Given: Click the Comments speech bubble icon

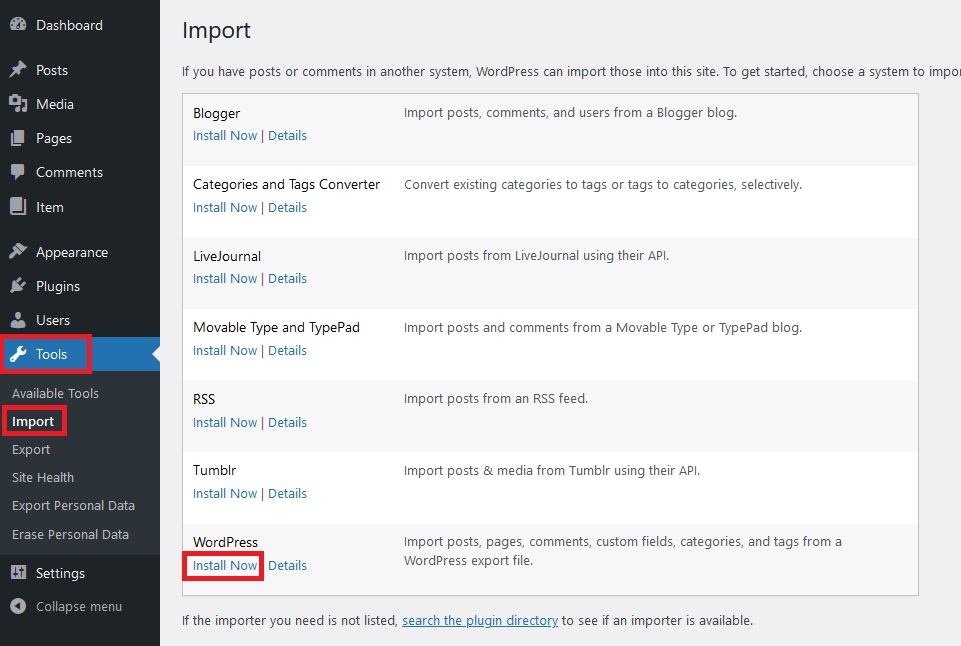Looking at the screenshot, I should (x=18, y=172).
